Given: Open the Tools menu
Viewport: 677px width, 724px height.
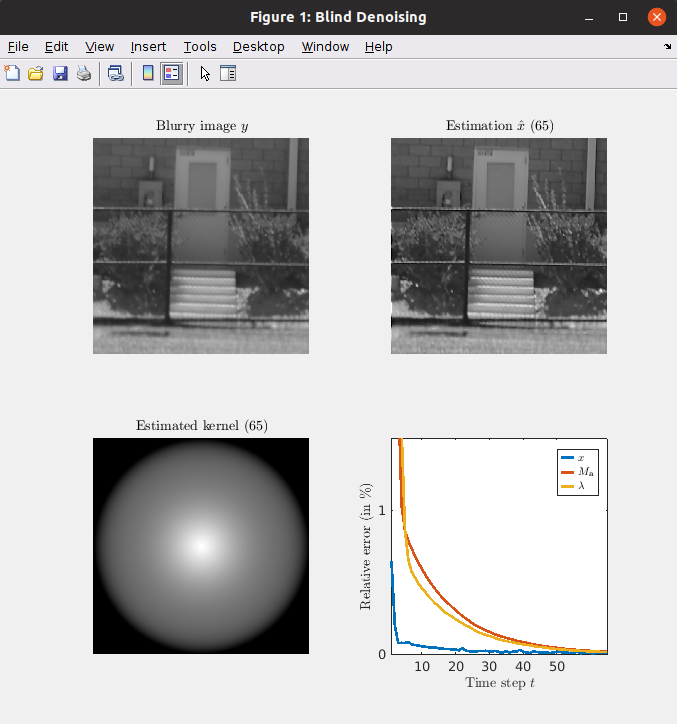Looking at the screenshot, I should [x=200, y=47].
